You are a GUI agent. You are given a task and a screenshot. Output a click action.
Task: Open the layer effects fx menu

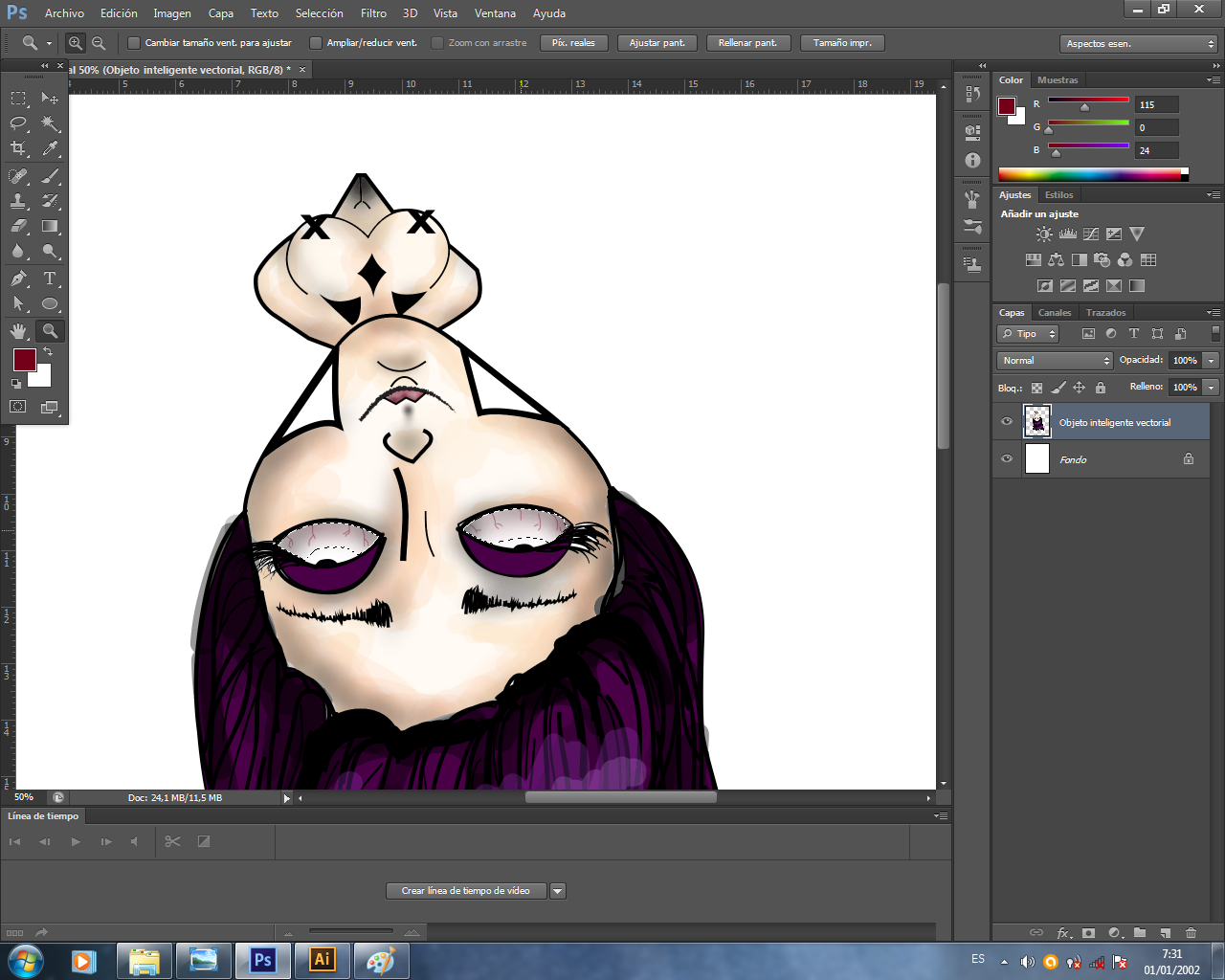point(1063,932)
